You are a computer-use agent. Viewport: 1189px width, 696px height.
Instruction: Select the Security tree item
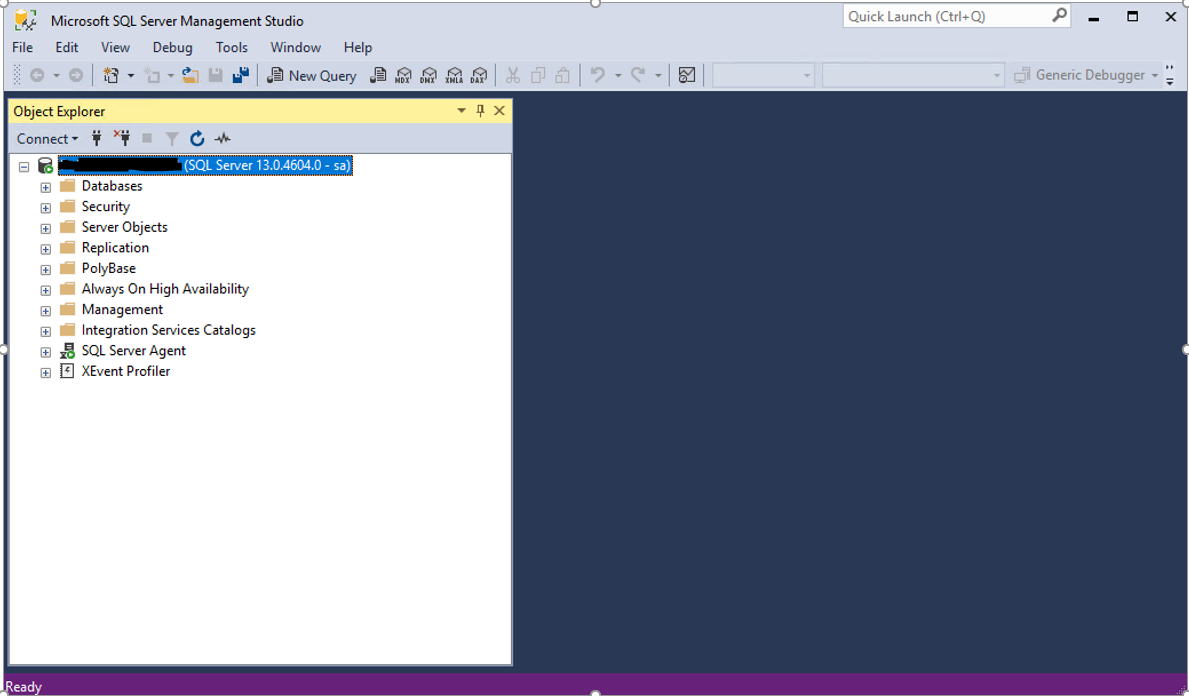[105, 206]
